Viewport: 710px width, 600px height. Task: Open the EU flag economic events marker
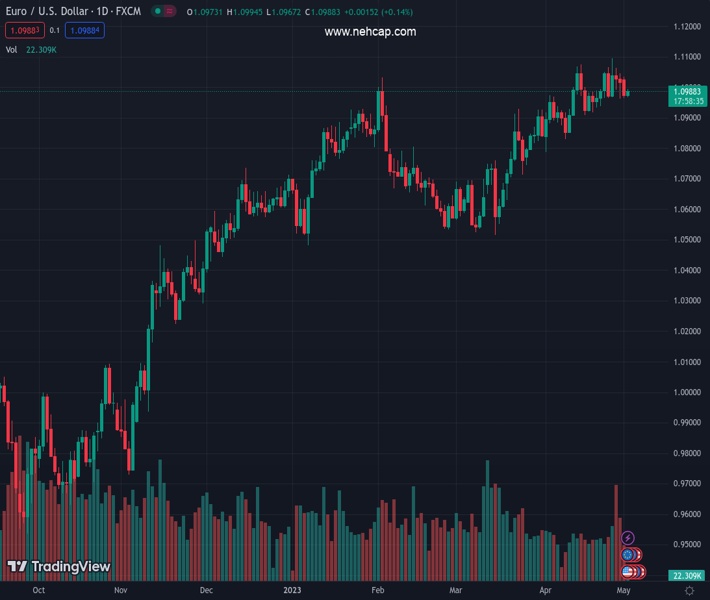627,555
